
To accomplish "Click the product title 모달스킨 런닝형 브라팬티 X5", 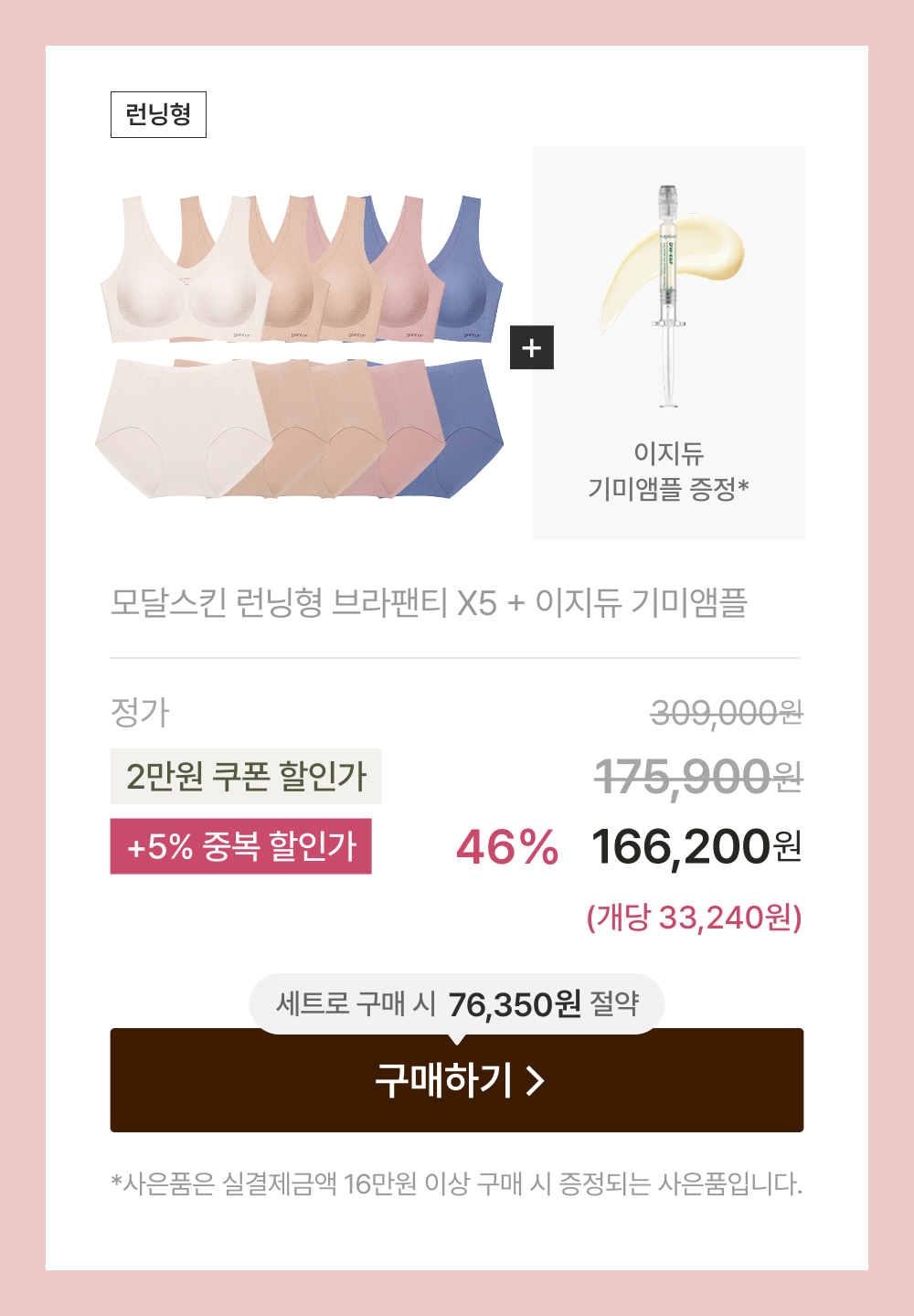I will pos(303,603).
